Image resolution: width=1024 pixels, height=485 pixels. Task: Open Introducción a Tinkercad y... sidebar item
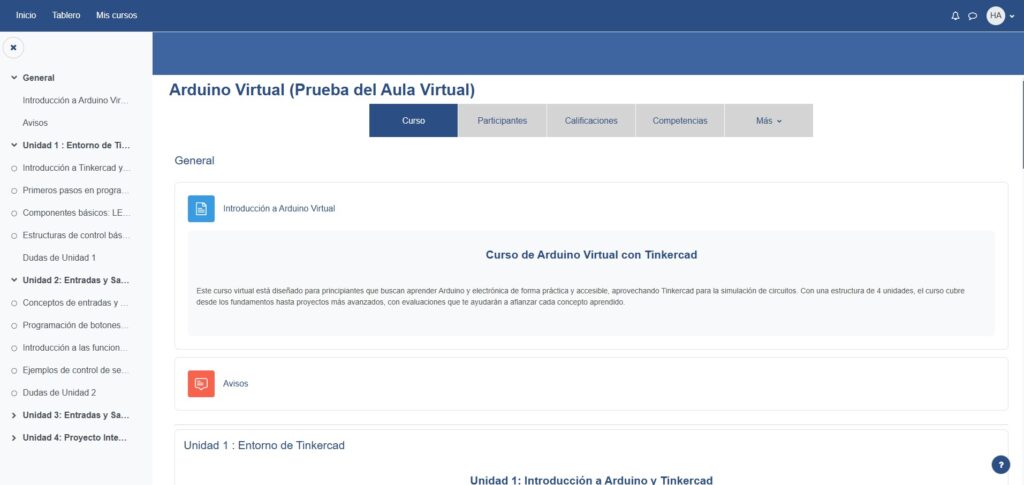pos(76,168)
